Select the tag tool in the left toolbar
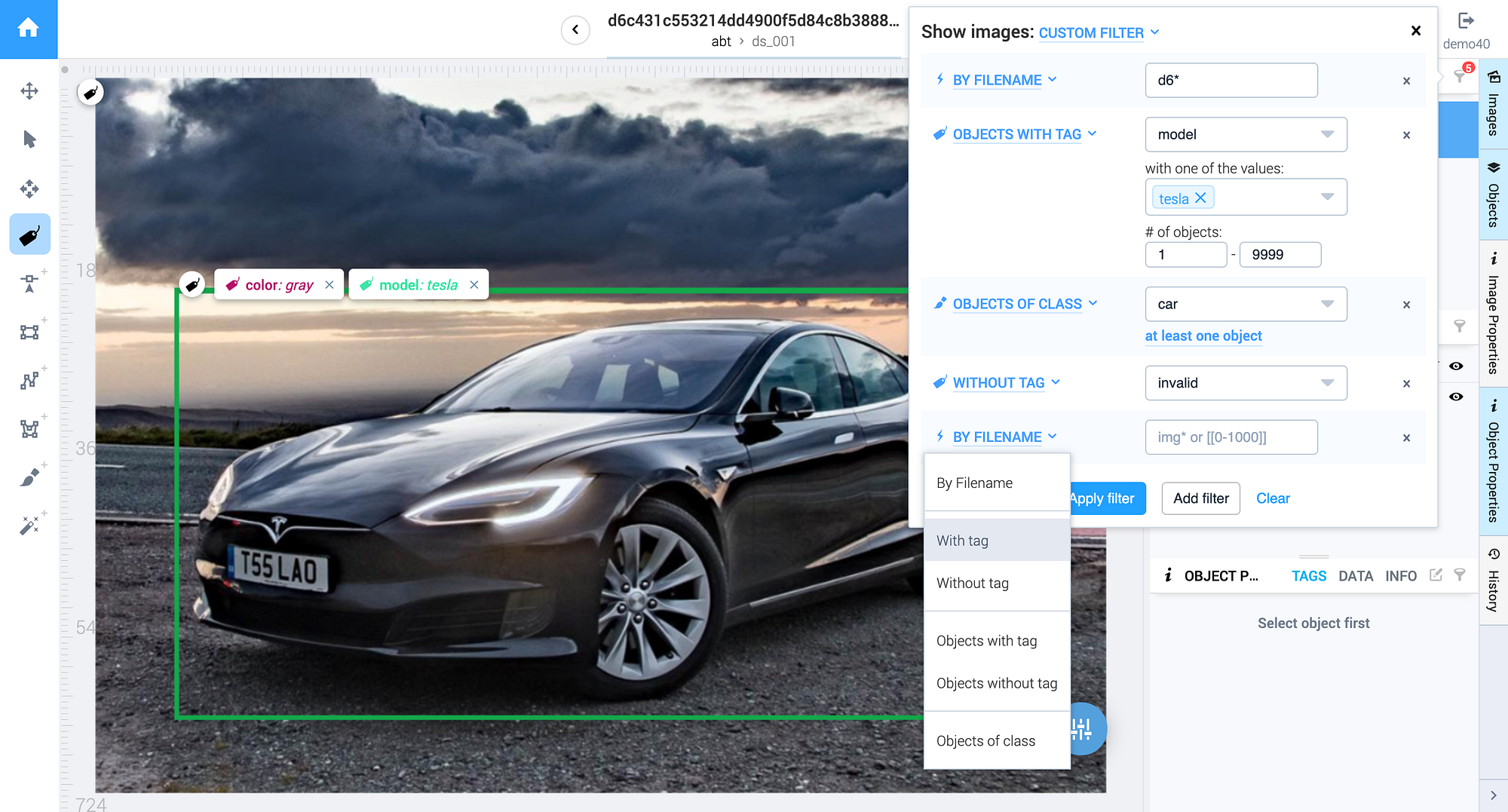The width and height of the screenshot is (1508, 812). click(x=29, y=234)
